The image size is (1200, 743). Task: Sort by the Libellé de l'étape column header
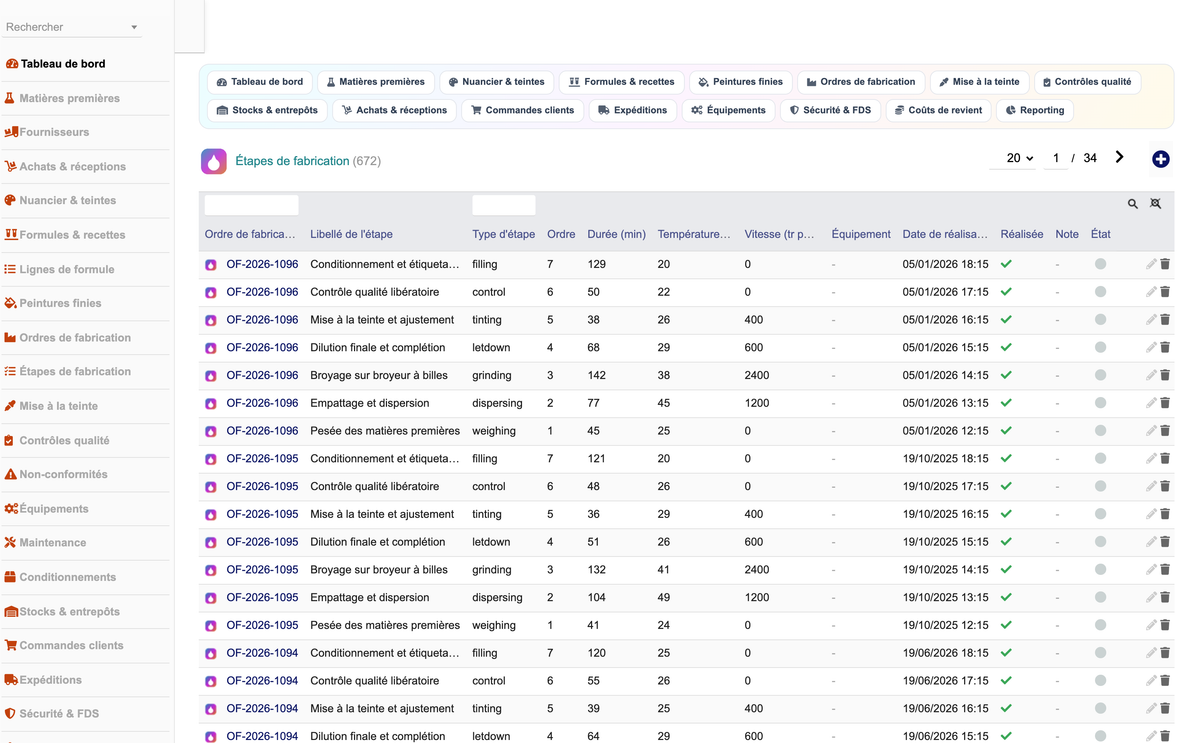click(351, 234)
